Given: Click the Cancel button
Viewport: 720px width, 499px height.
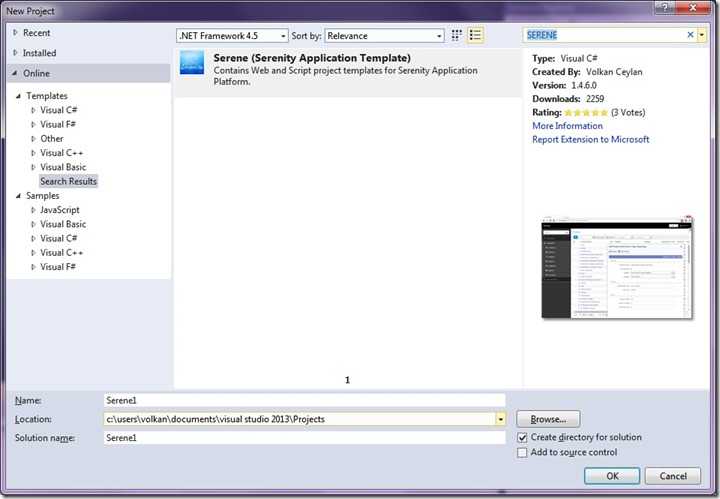Looking at the screenshot, I should (673, 476).
